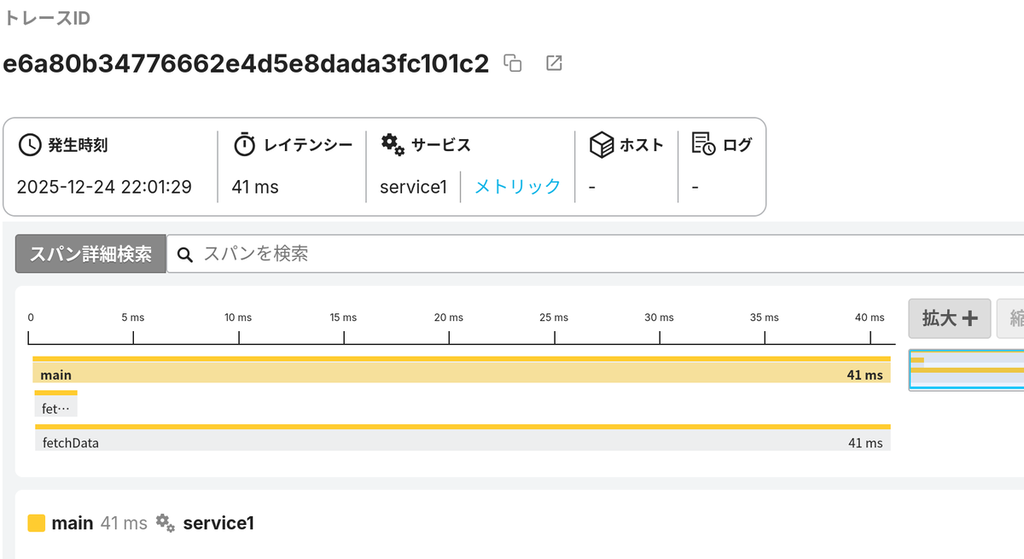Click the clock icon beside 発生時刻
Viewport: 1024px width, 559px height.
[x=29, y=144]
